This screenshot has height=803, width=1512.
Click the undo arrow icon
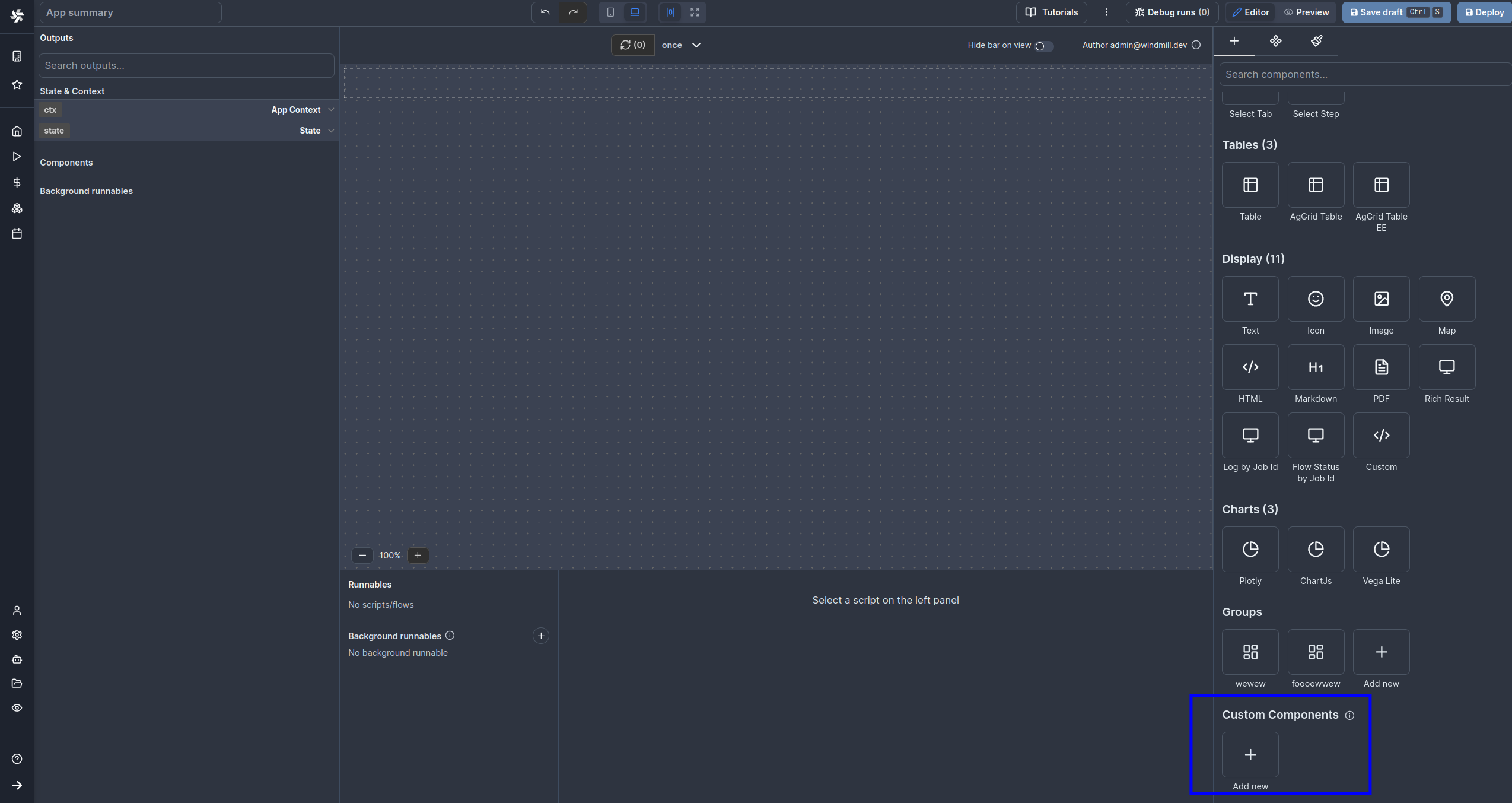[545, 12]
